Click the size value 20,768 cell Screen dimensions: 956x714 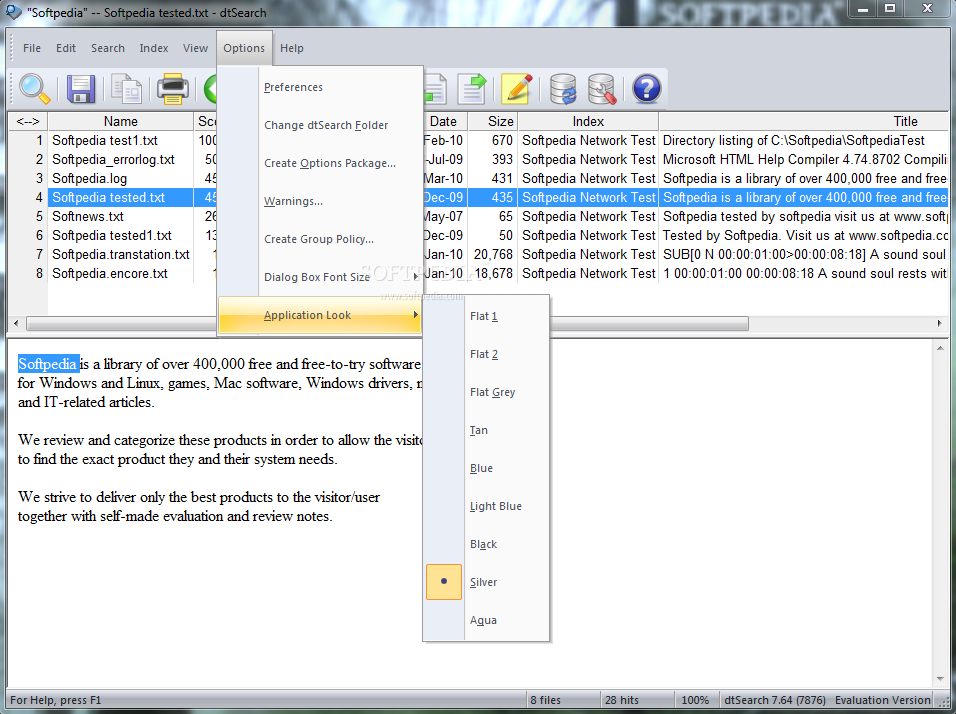[493, 254]
